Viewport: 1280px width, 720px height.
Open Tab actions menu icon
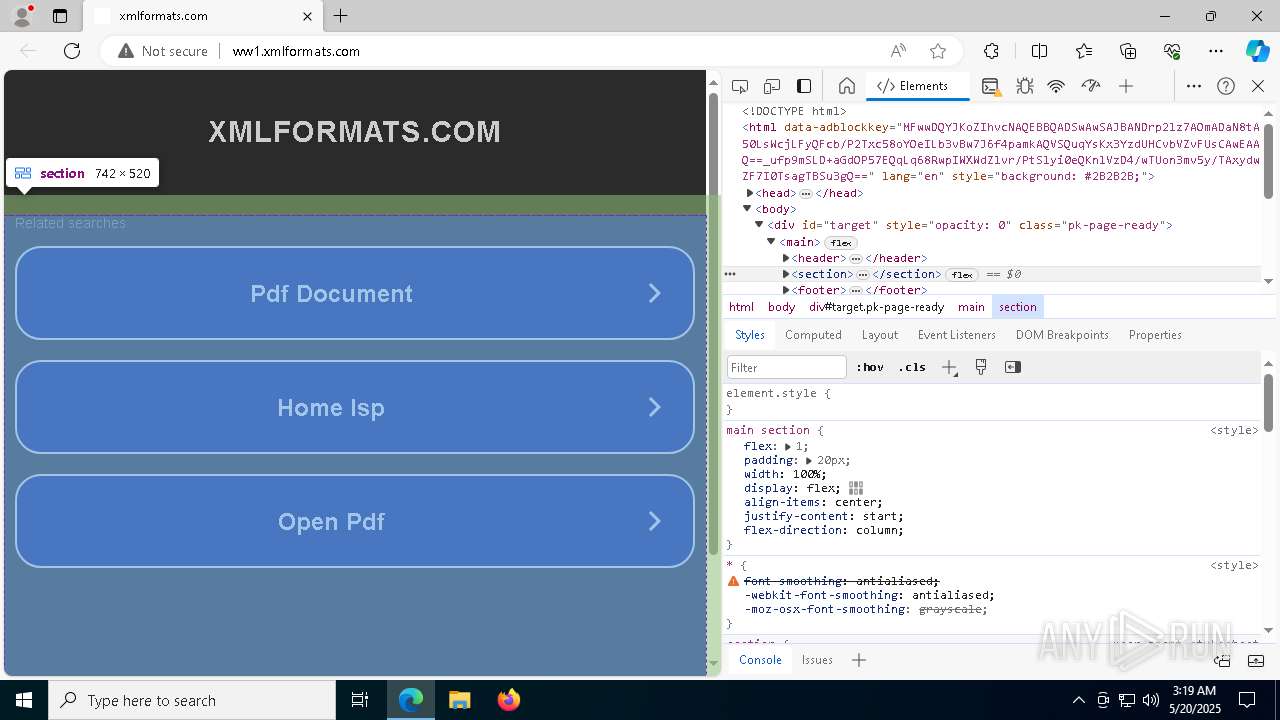click(x=60, y=16)
